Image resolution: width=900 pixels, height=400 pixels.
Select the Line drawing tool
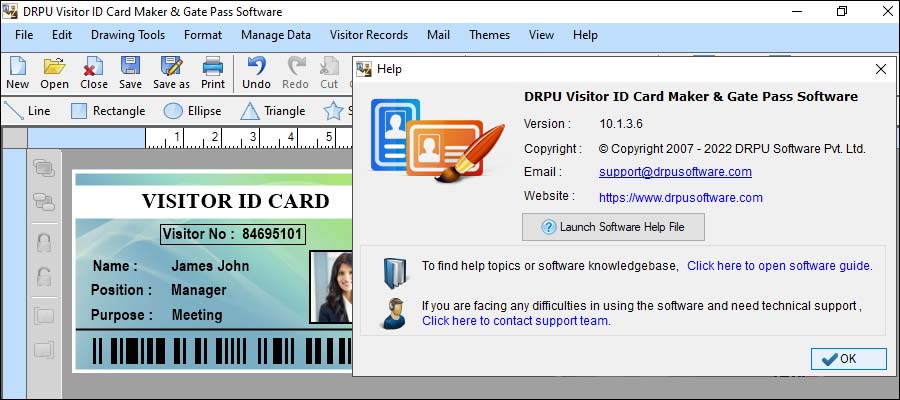pyautogui.click(x=27, y=111)
